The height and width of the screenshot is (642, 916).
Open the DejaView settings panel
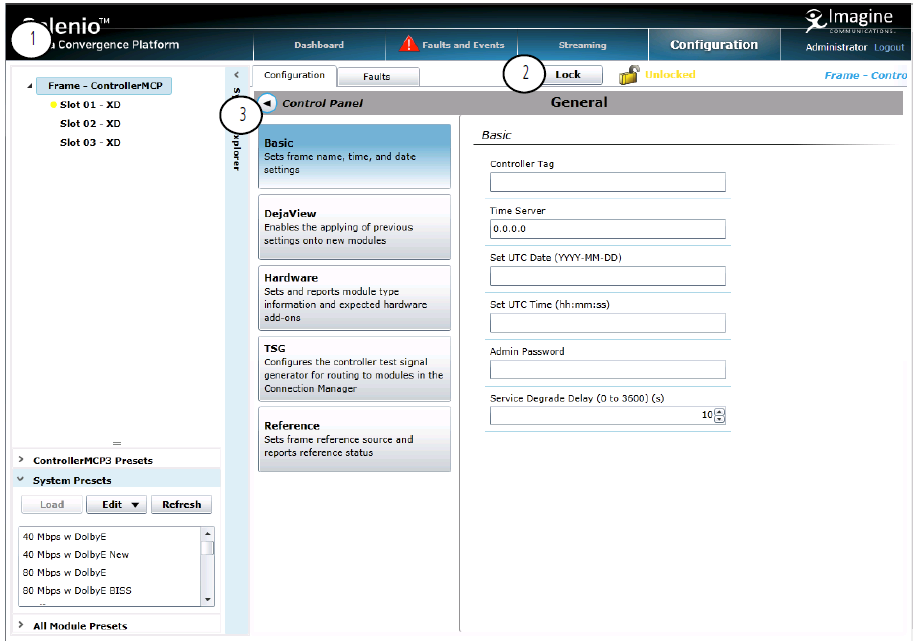pos(355,227)
